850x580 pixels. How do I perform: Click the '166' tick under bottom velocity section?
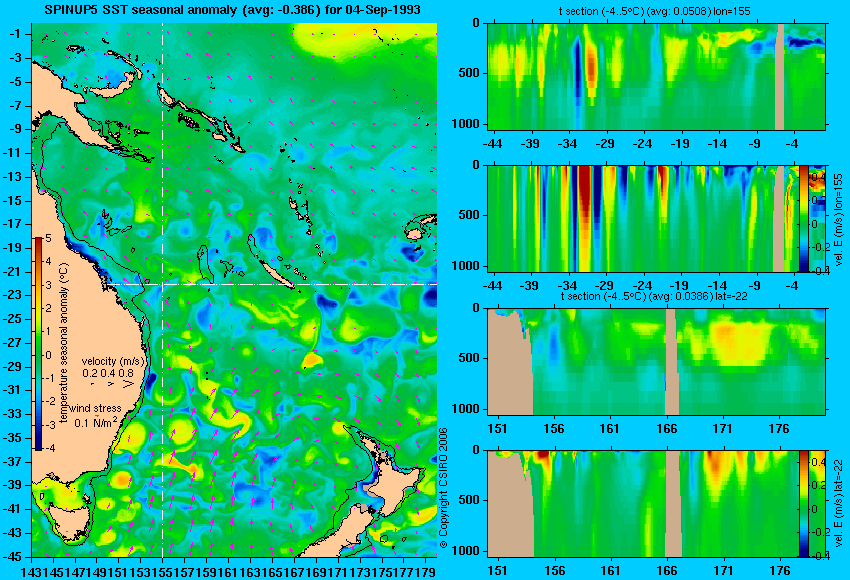(x=667, y=571)
